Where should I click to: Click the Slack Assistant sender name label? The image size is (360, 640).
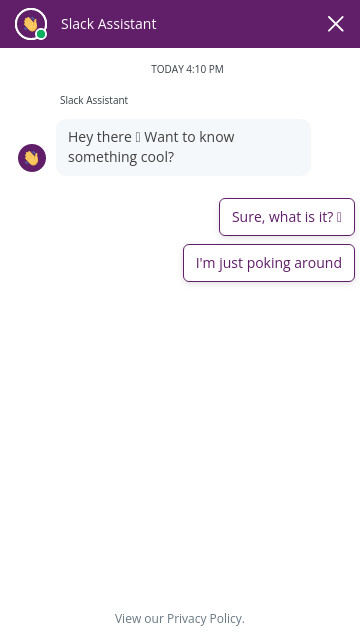pos(94,100)
